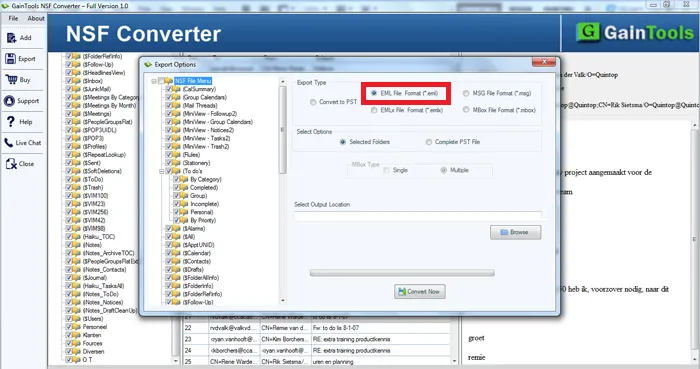Click down arrow of main folder tree scrollbar
700x369 pixels.
click(175, 361)
